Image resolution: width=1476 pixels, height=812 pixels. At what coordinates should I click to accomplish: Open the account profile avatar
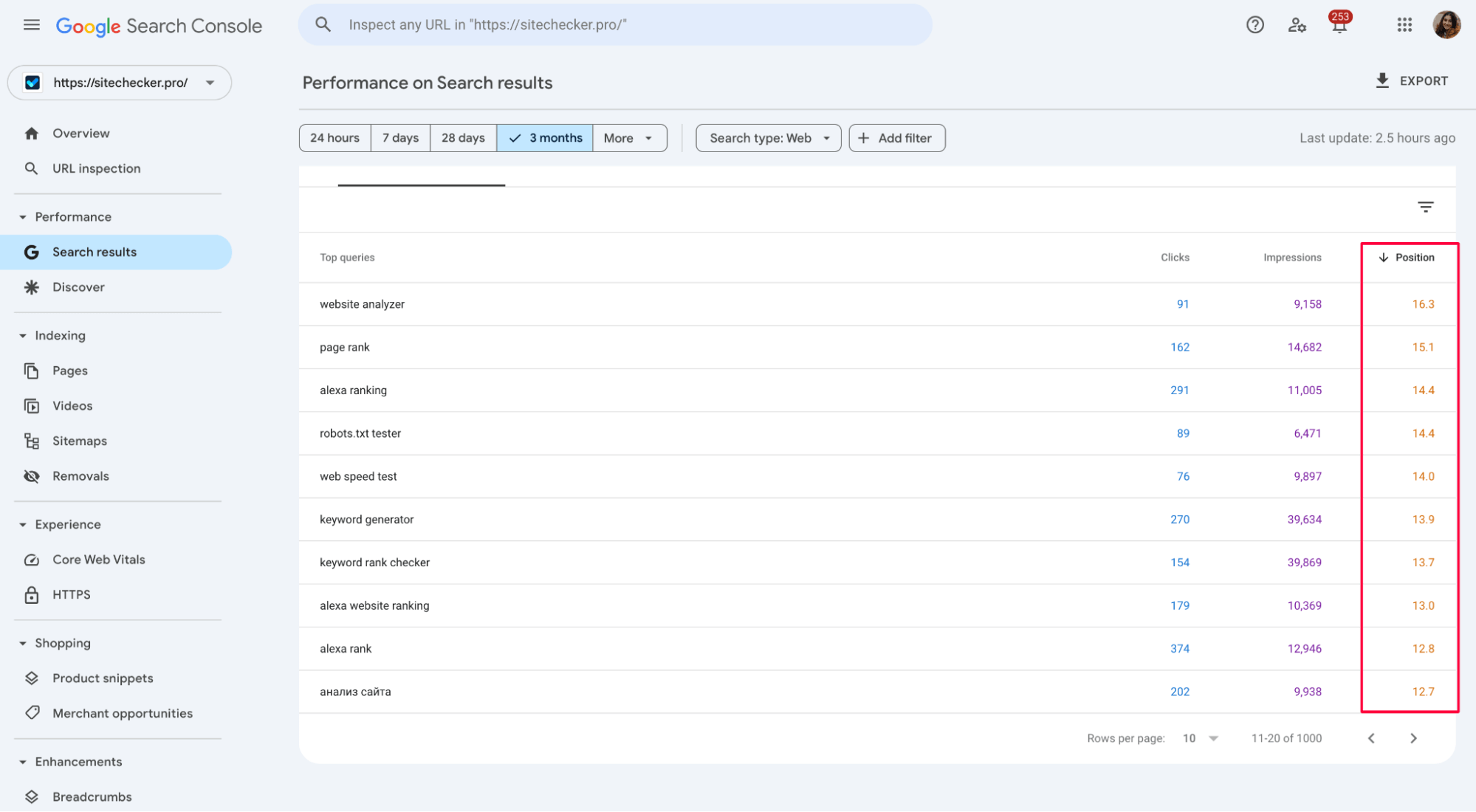coord(1446,25)
